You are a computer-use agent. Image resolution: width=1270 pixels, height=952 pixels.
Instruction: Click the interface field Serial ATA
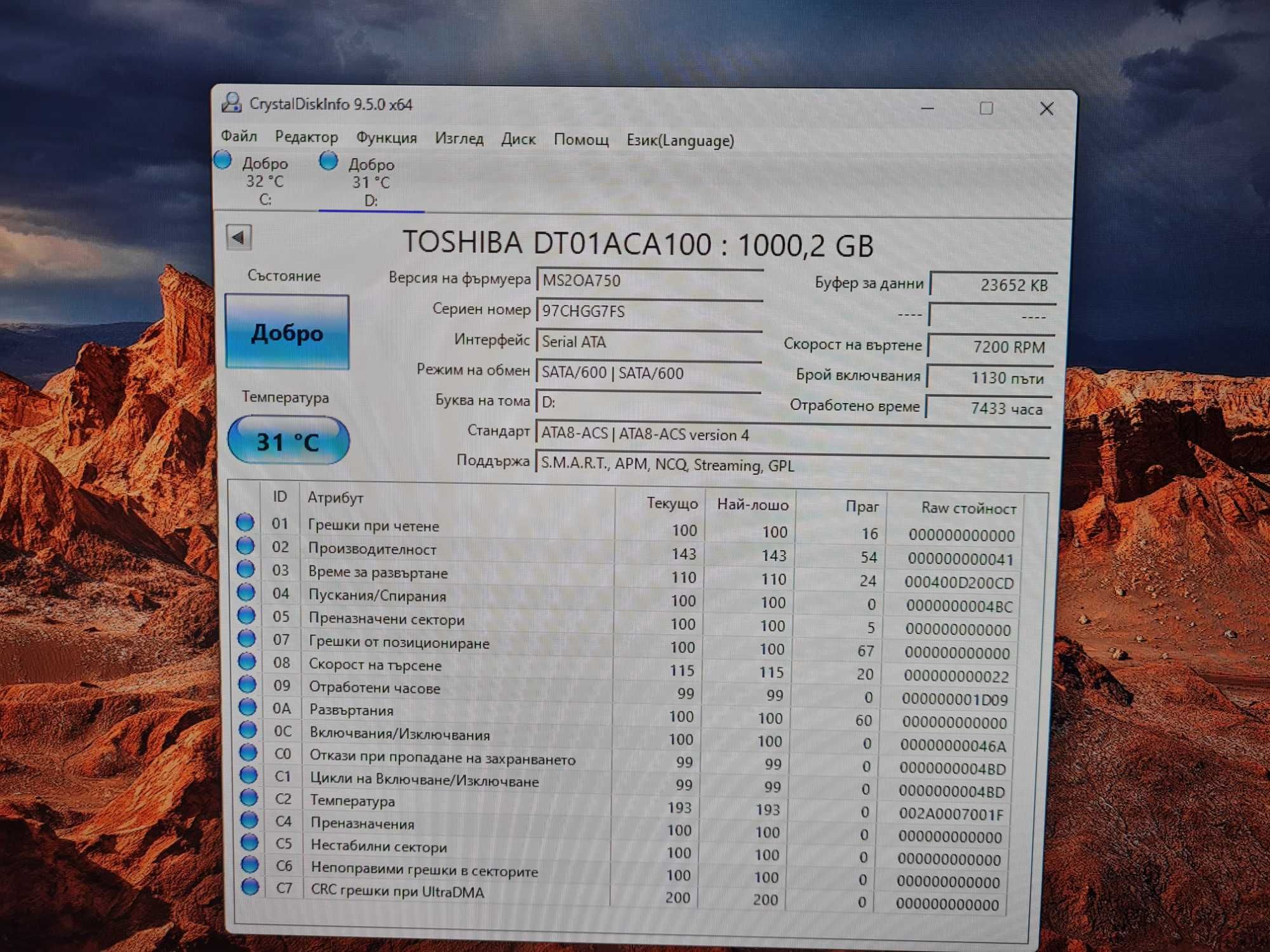pyautogui.click(x=649, y=341)
